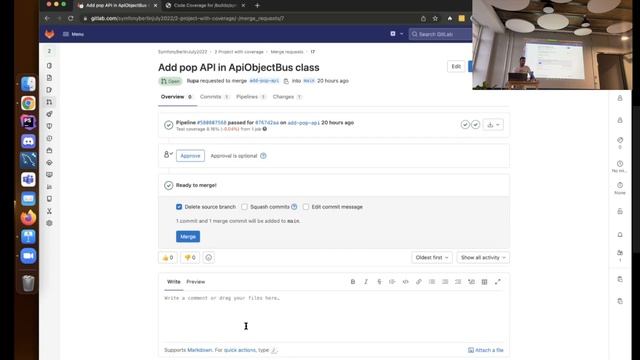Screen dimensions: 640x360
Task: Click the Search GitLab field
Action: pos(441,34)
